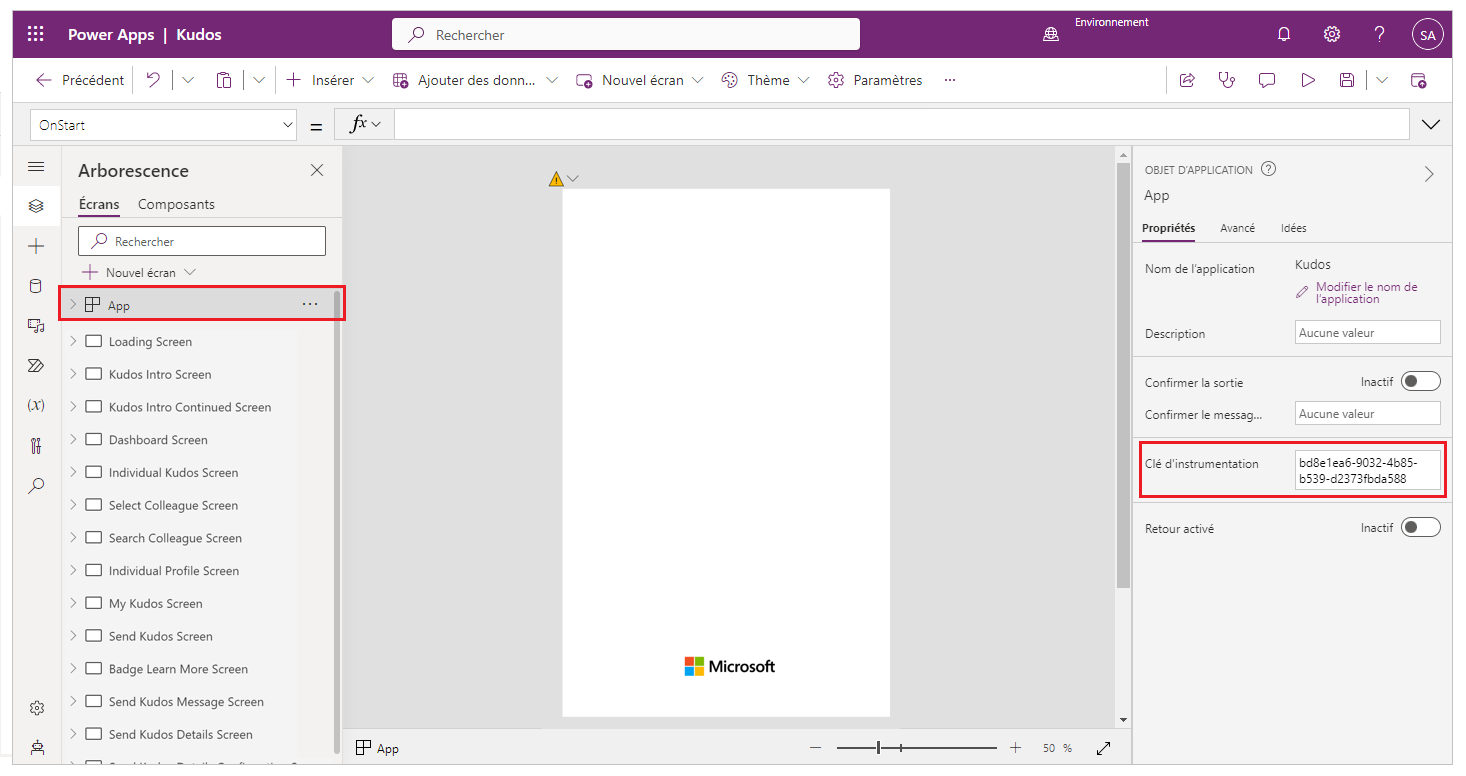Open the warning triangle on canvas

[x=556, y=179]
